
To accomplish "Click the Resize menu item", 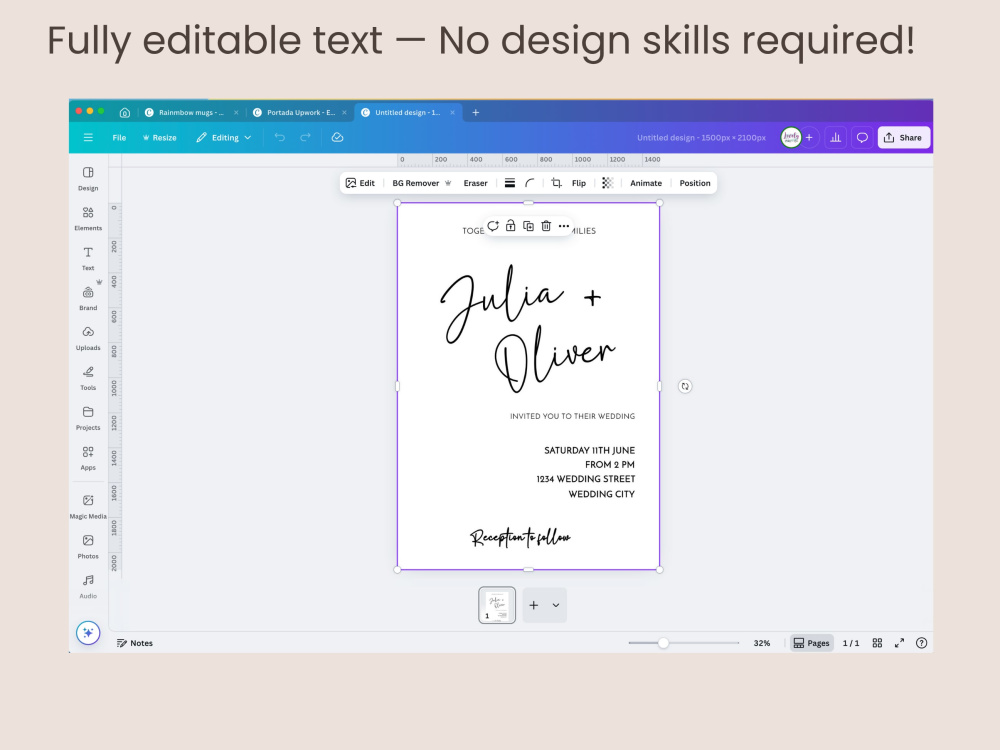I will 159,137.
